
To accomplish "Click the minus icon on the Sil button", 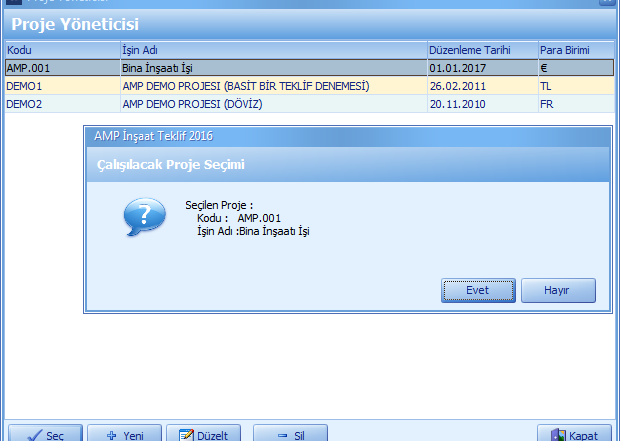I will (282, 435).
